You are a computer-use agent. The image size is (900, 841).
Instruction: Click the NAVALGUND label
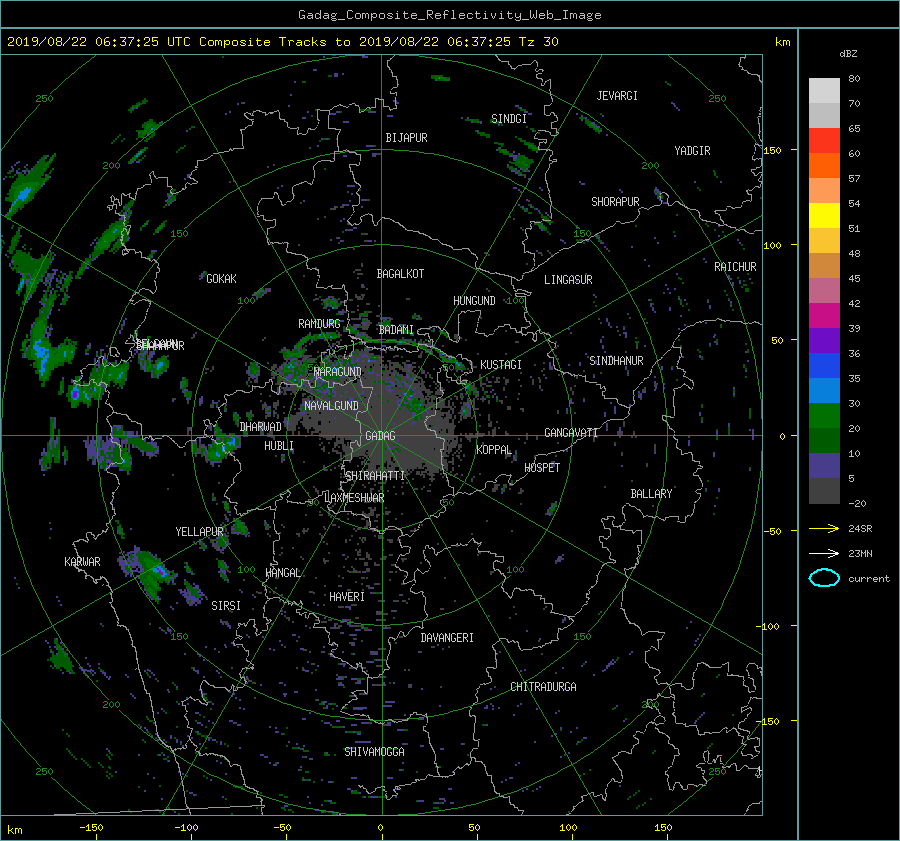(x=331, y=406)
